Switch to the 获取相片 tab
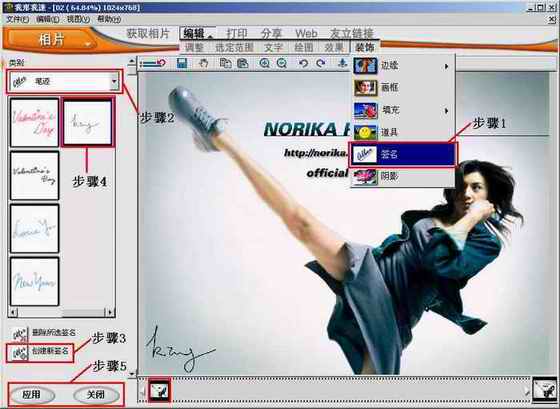 coord(148,33)
